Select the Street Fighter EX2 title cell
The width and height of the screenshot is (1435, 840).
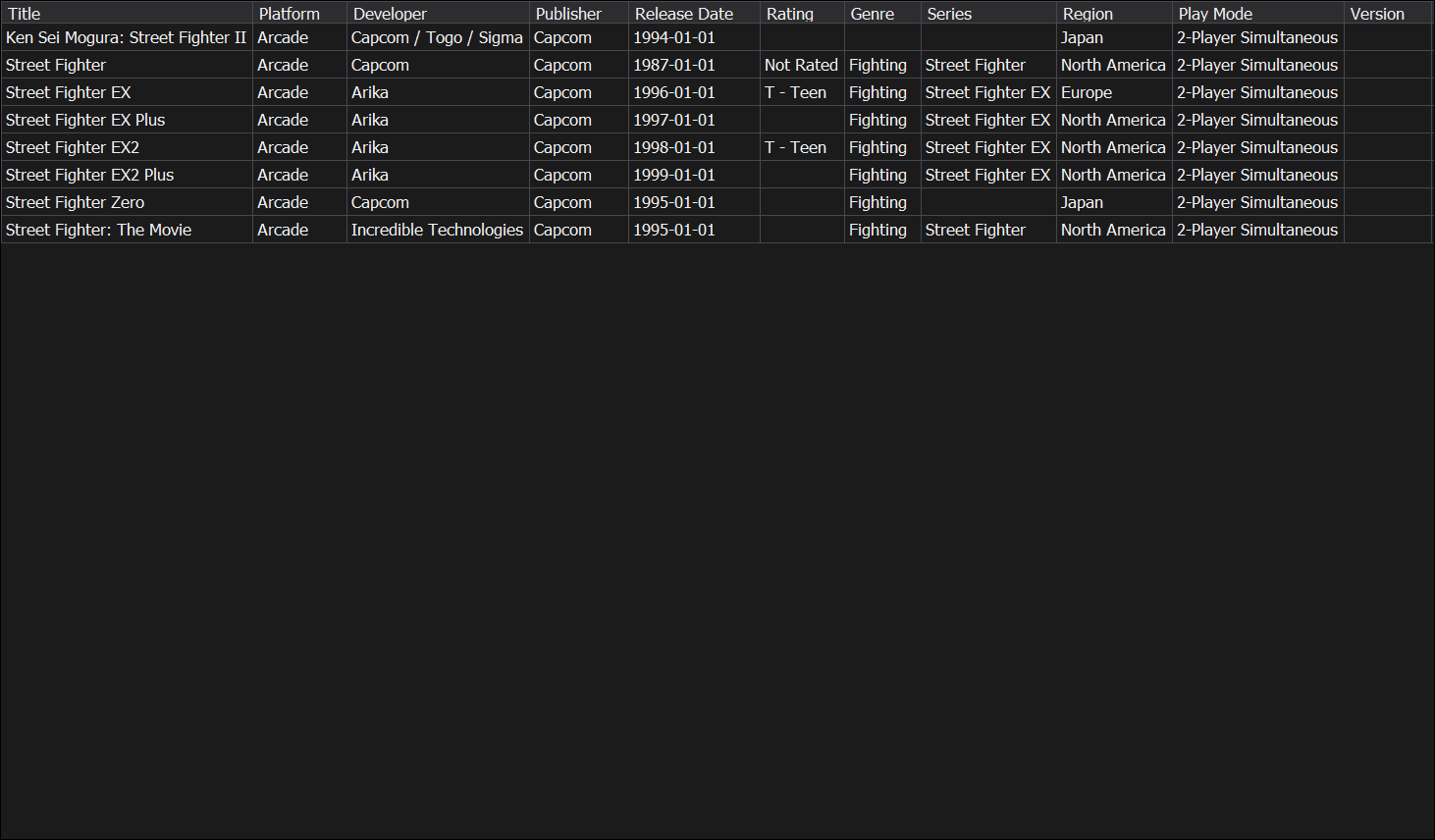127,147
